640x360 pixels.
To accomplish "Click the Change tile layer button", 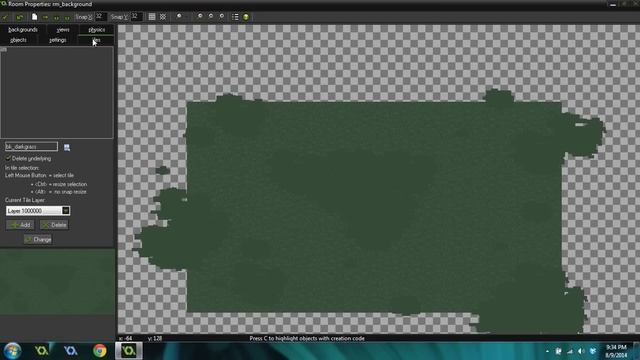I will [x=38, y=240].
